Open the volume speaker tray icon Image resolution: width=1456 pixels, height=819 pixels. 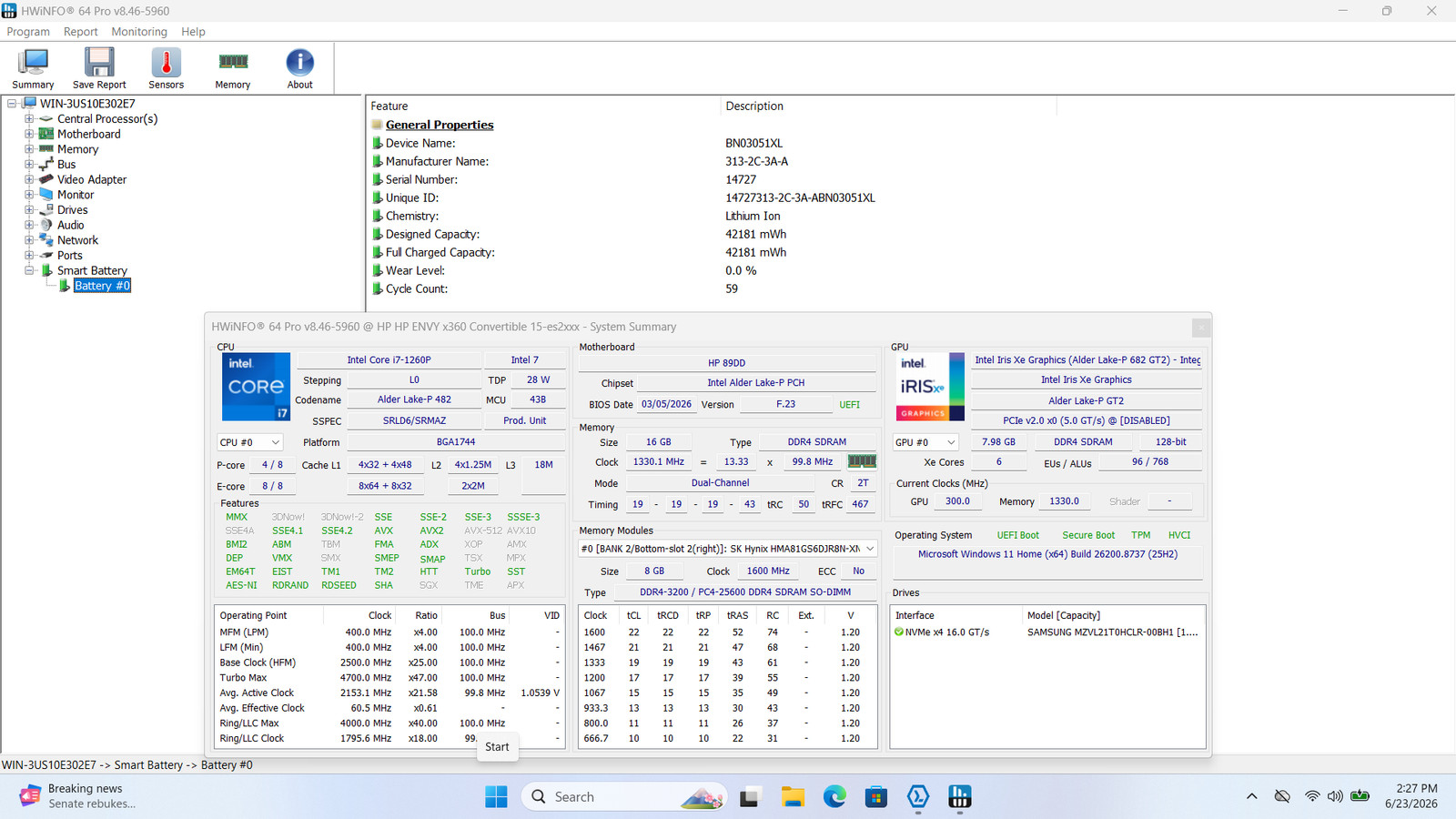pos(1335,796)
